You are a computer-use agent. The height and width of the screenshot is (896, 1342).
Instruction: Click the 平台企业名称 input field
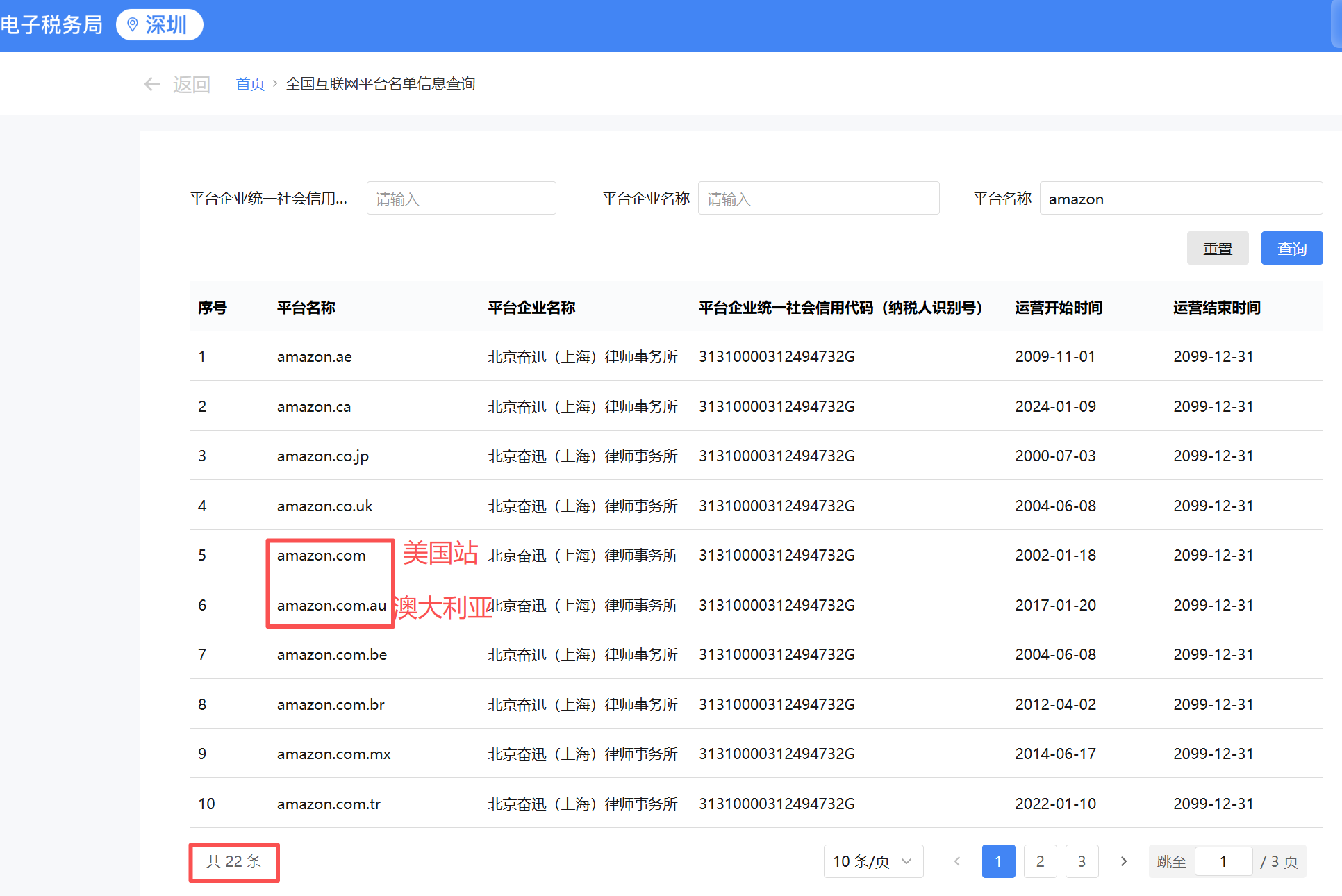818,199
